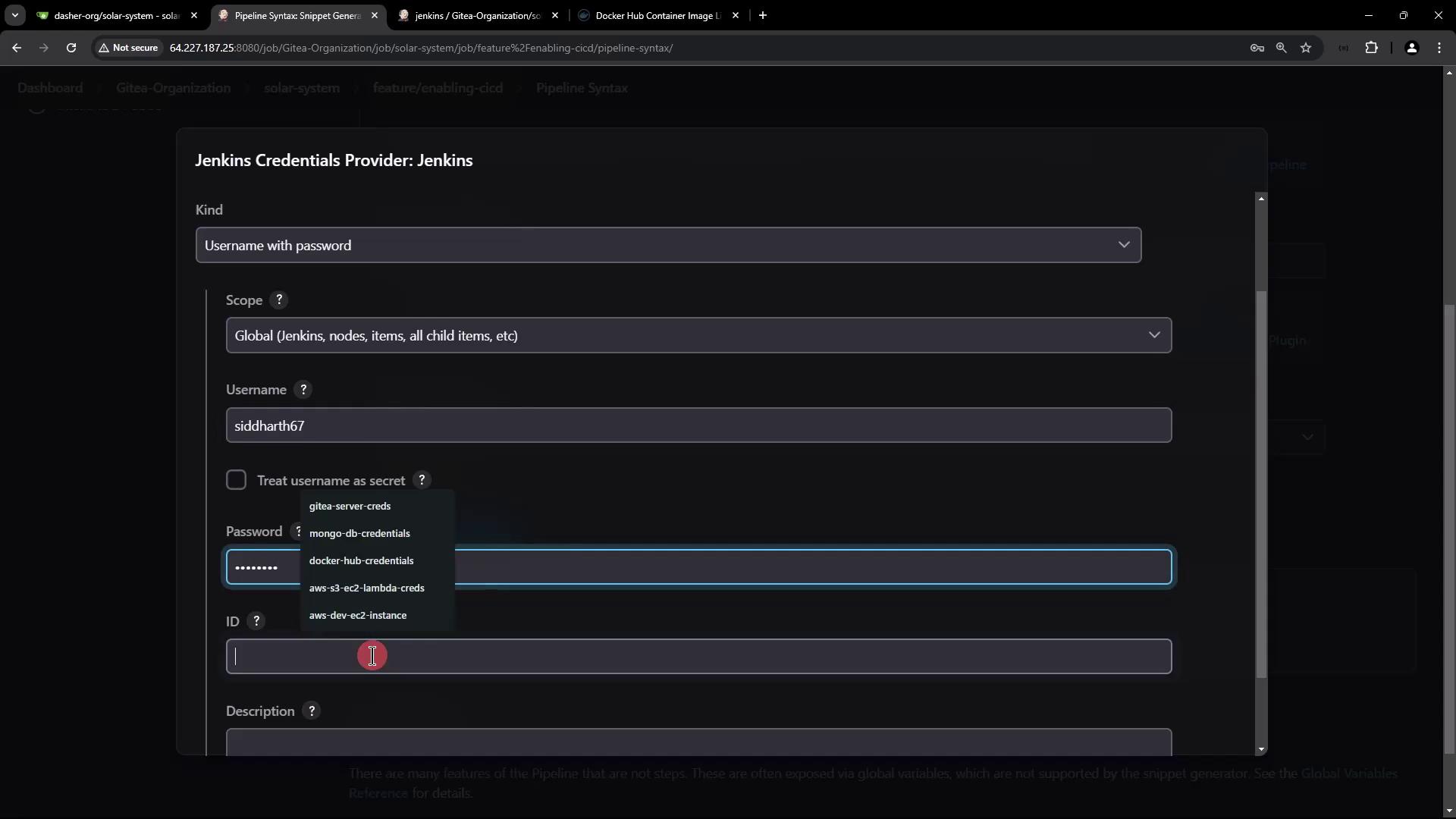Open help for Treat username as secret
This screenshot has width=1456, height=819.
tap(422, 480)
